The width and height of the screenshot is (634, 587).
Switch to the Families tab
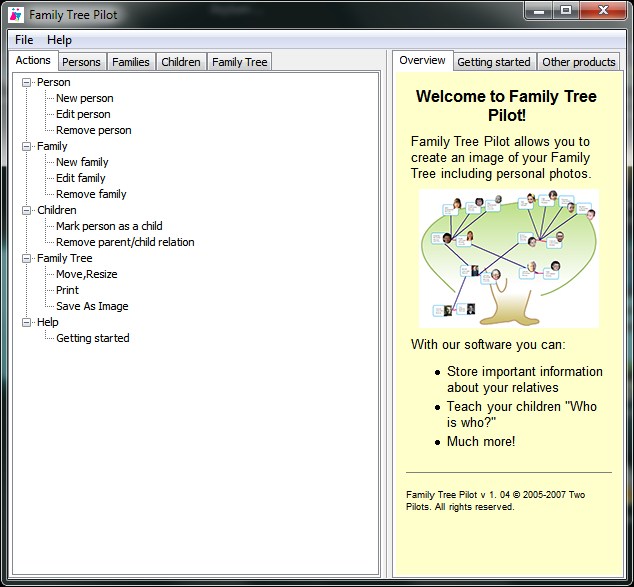click(x=131, y=62)
